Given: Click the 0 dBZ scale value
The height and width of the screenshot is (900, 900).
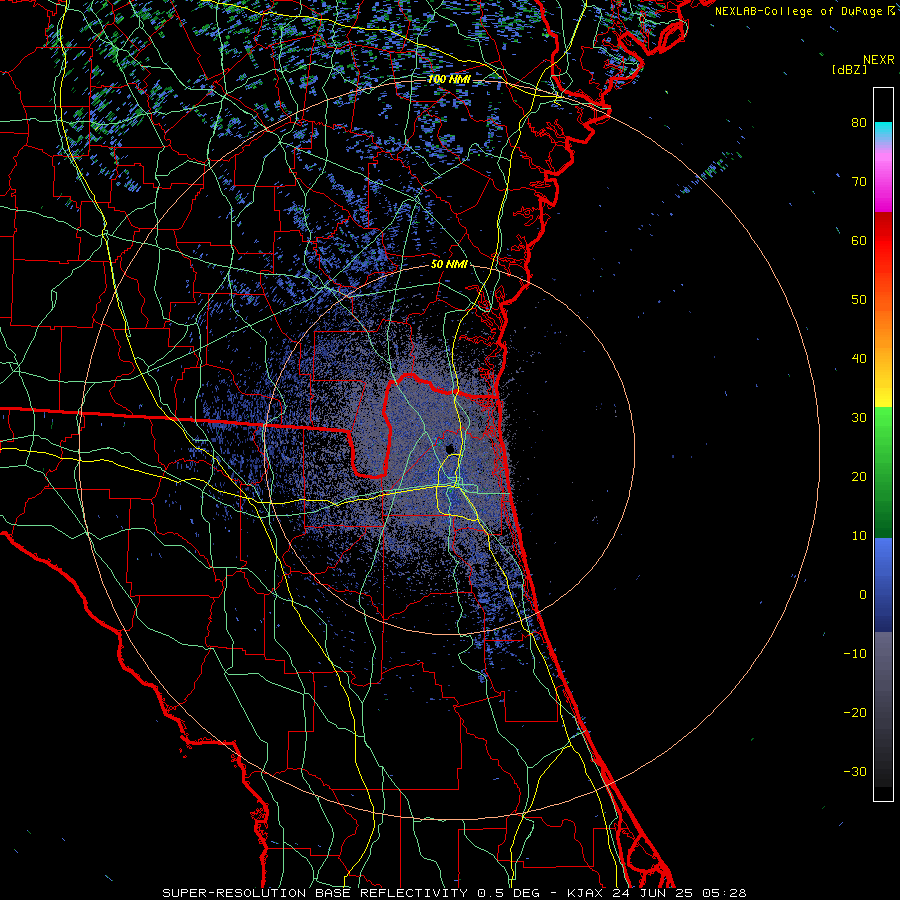Looking at the screenshot, I should pos(863,595).
